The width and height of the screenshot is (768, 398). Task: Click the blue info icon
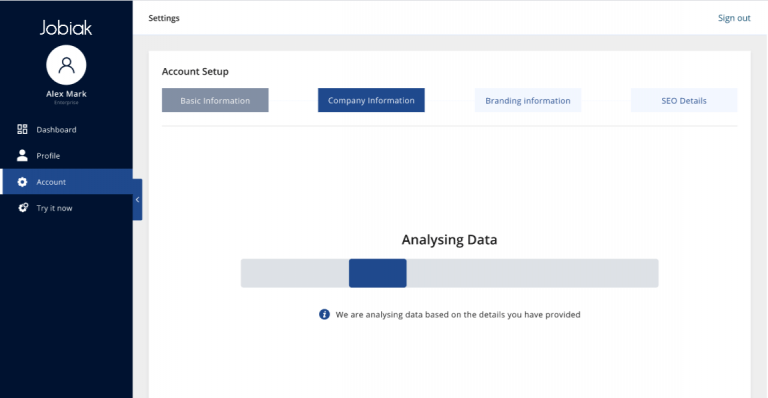pos(324,314)
